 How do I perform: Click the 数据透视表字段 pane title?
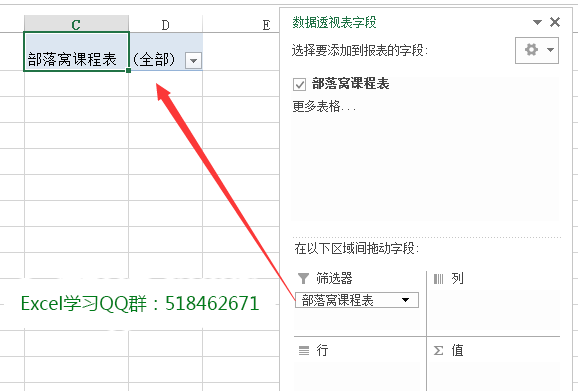(334, 22)
